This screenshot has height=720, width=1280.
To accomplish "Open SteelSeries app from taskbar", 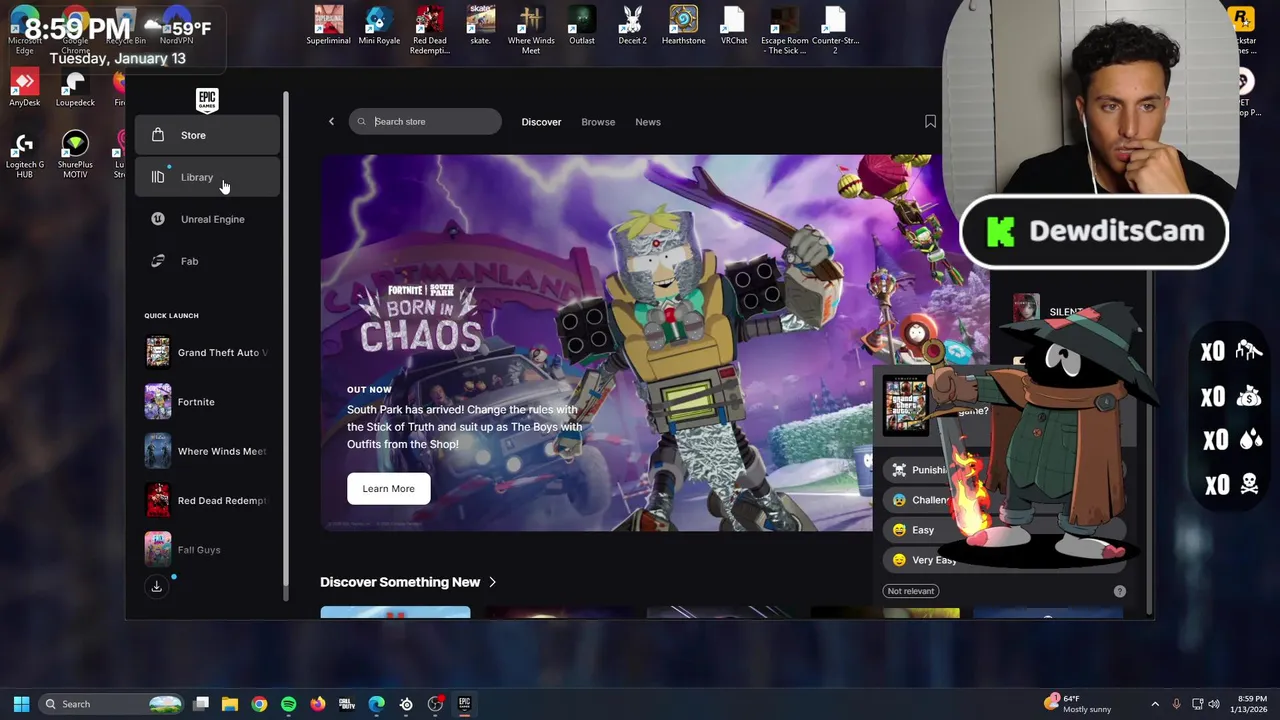I will 406,704.
